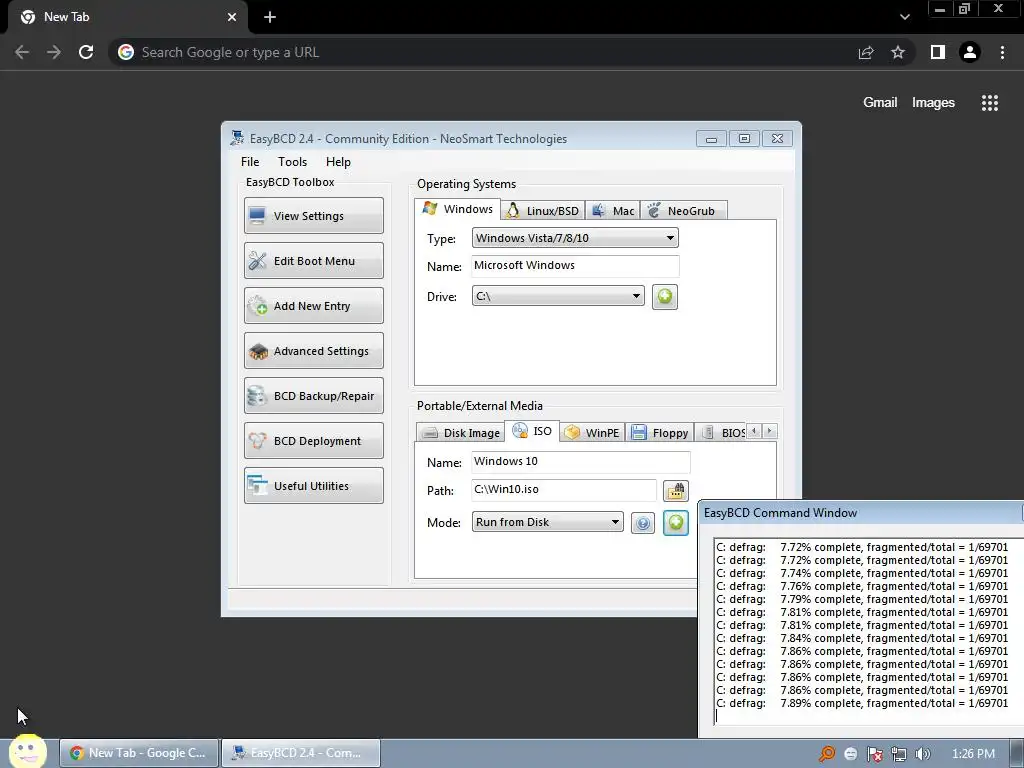The image size is (1024, 768).
Task: Open the Help menu in EasyBCD
Action: pos(338,162)
